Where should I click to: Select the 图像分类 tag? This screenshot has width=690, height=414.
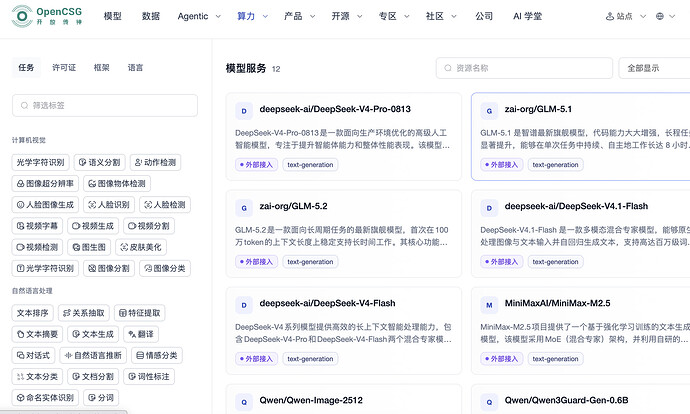[x=165, y=268]
